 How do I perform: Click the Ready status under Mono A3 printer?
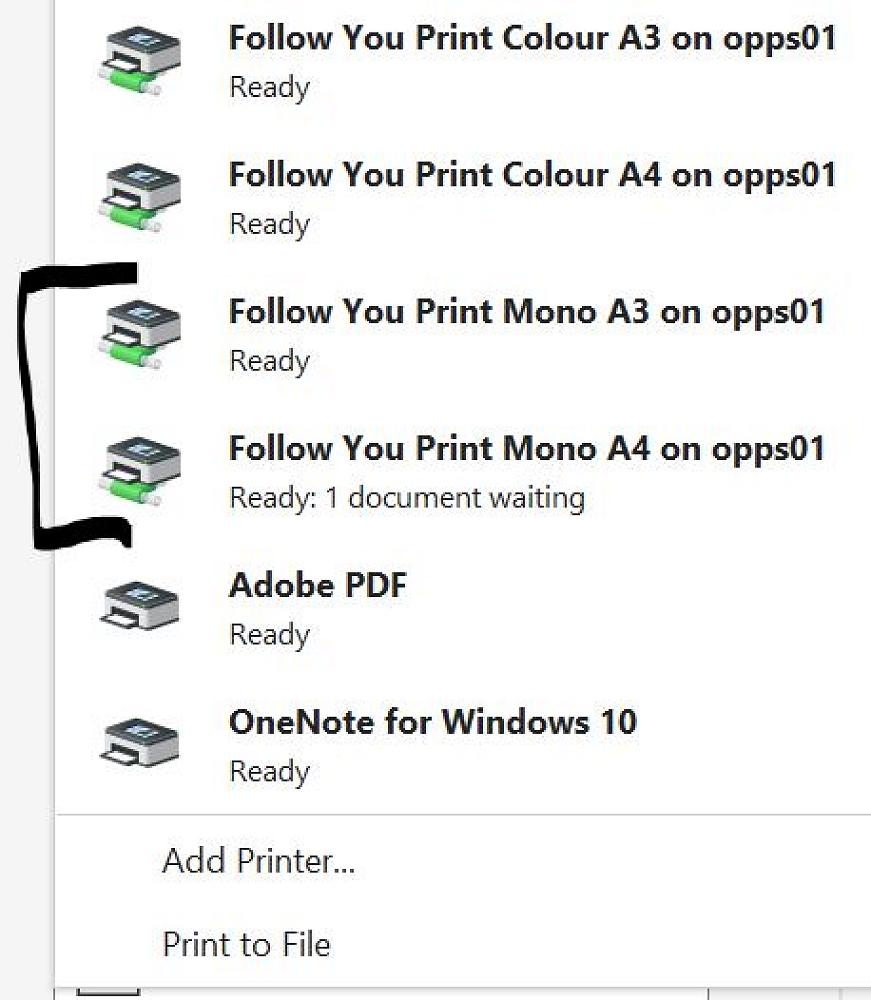[269, 360]
